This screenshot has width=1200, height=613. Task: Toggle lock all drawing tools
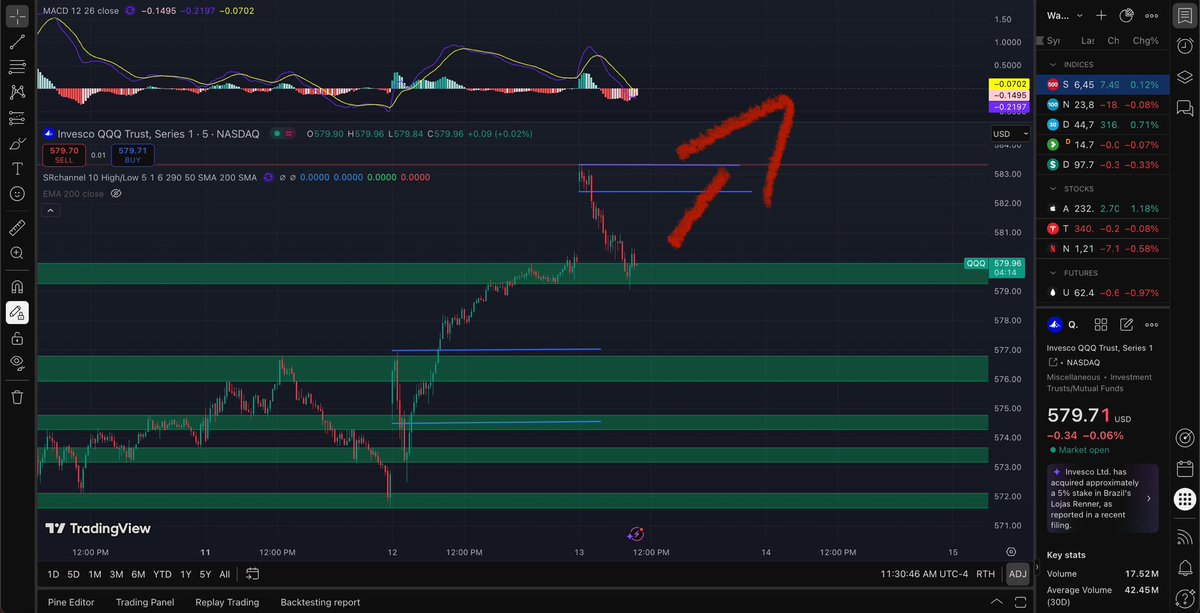(x=17, y=338)
